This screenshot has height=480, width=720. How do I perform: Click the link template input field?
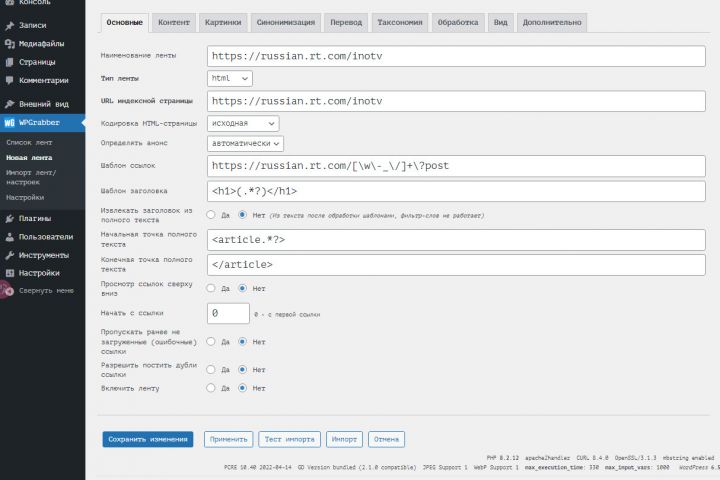click(456, 166)
